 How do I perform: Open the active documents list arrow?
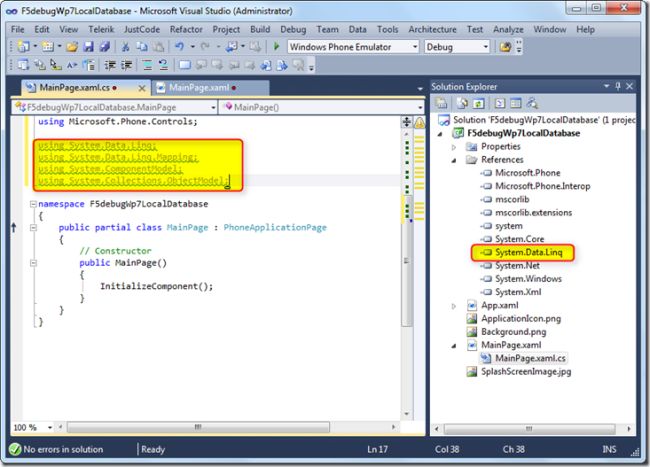(420, 88)
